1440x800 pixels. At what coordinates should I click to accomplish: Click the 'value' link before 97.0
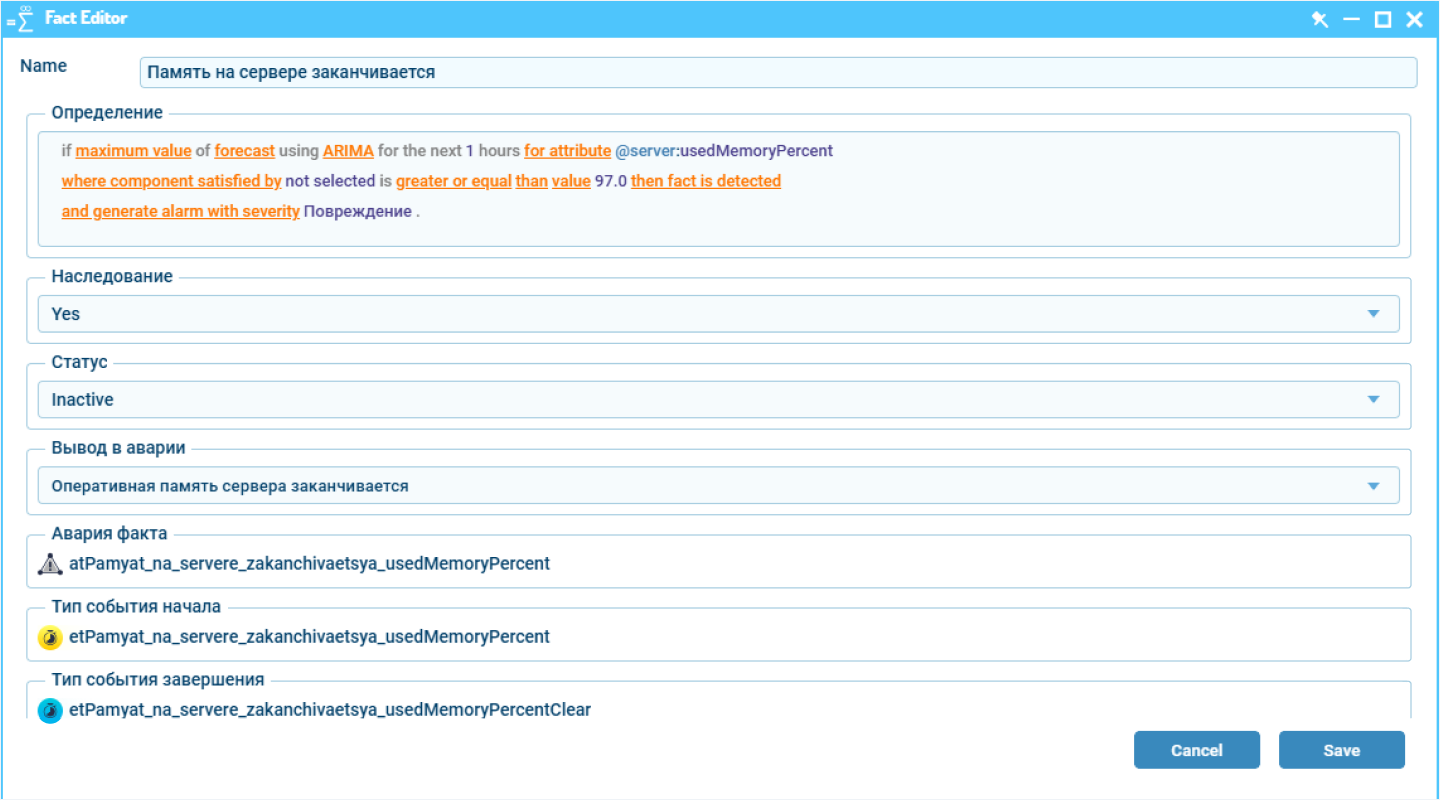click(570, 182)
